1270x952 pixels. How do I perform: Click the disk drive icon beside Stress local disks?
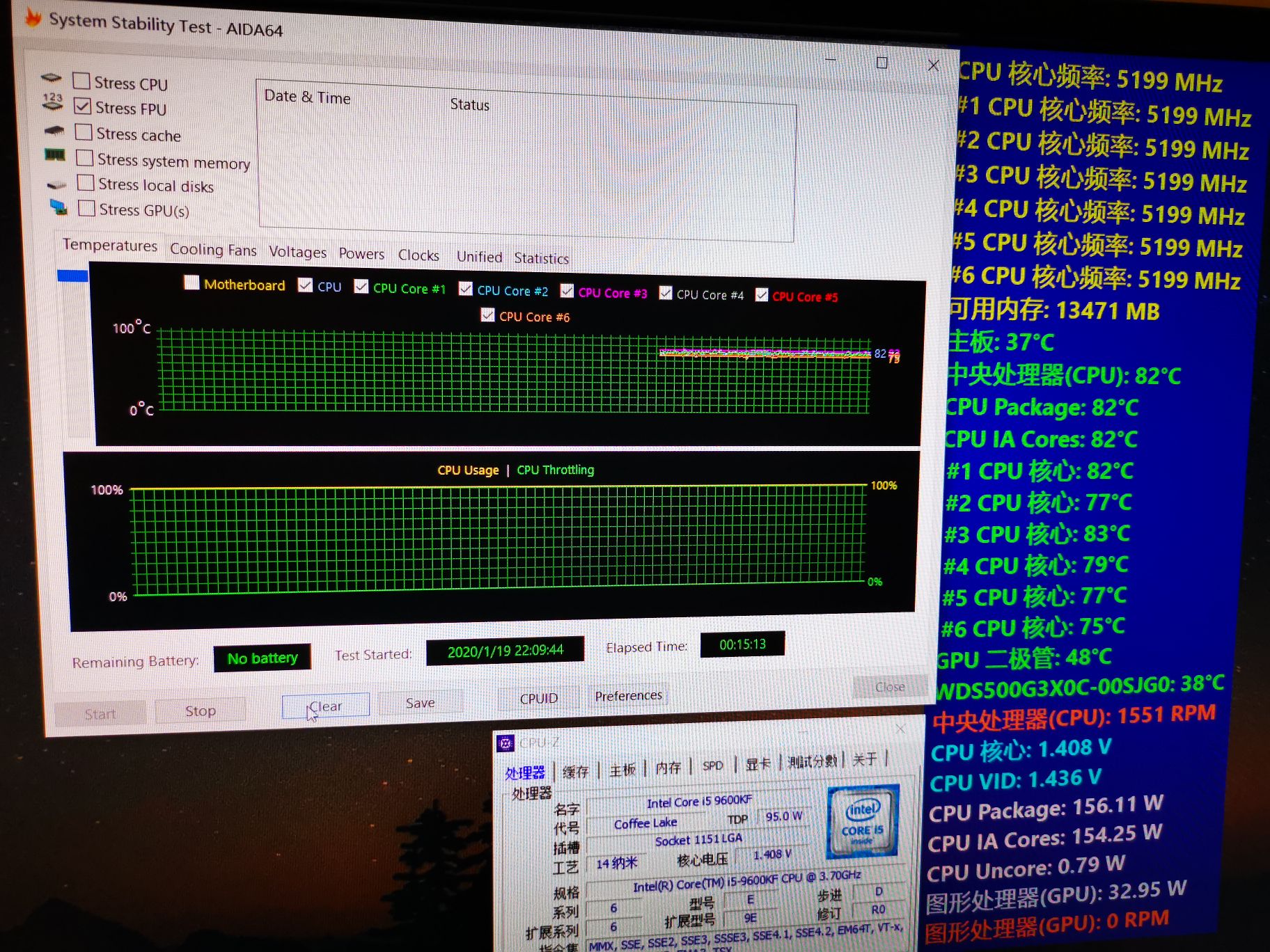click(56, 184)
